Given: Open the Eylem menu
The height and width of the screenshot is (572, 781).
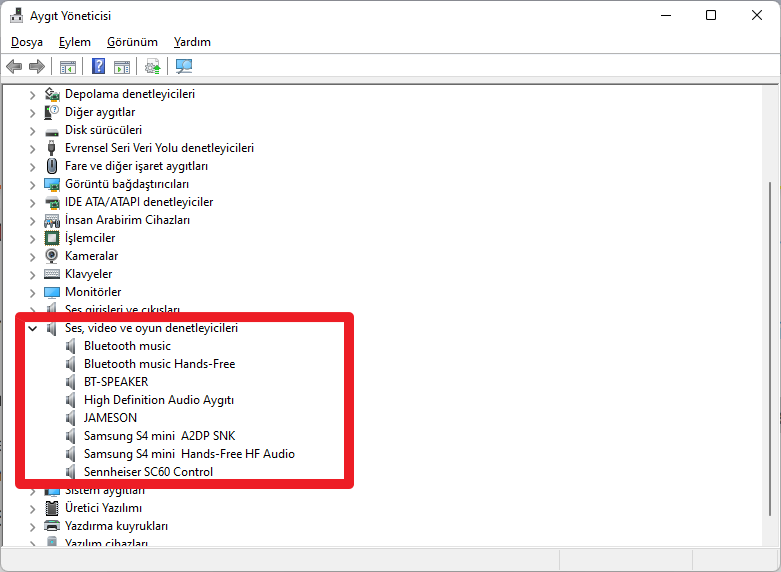Looking at the screenshot, I should [x=74, y=42].
